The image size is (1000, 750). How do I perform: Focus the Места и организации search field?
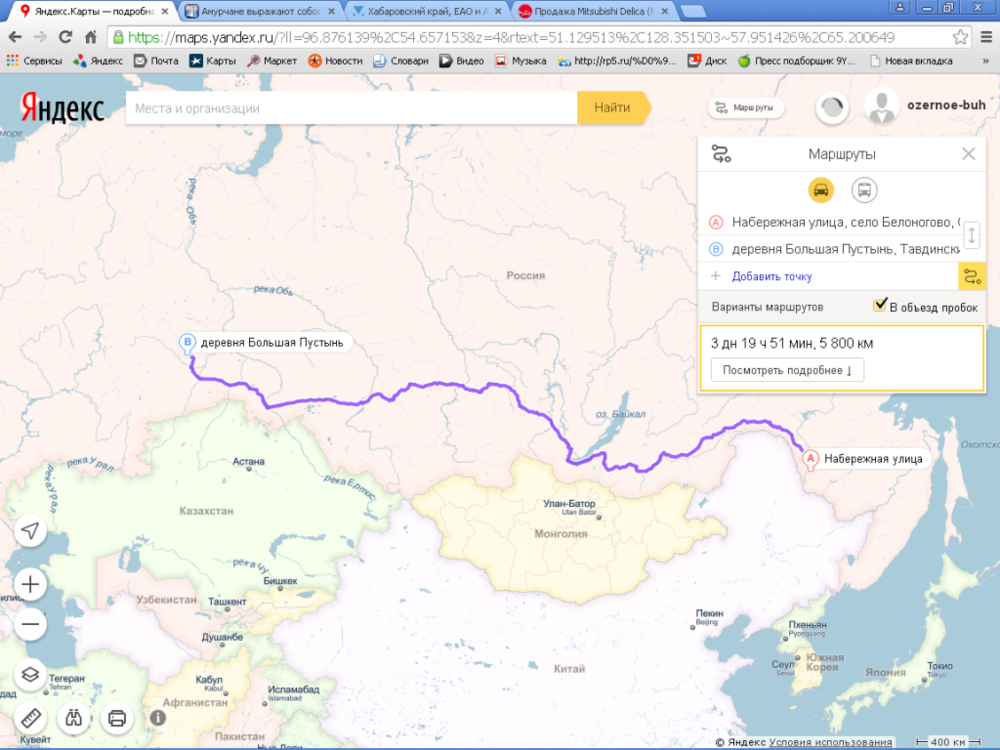coord(351,108)
